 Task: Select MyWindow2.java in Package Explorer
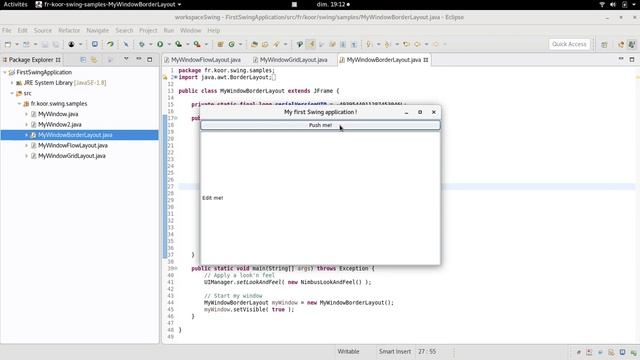(x=60, y=124)
